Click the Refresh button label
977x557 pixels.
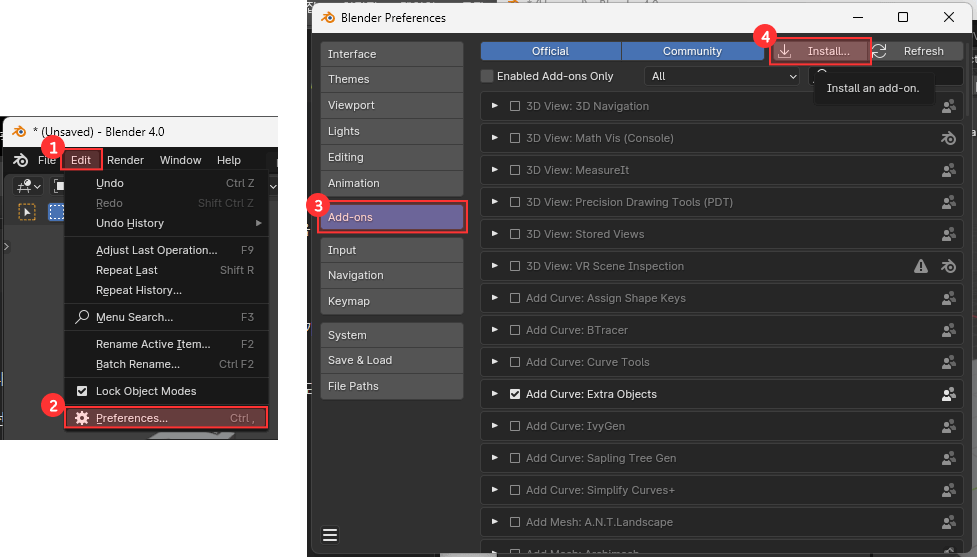click(x=923, y=51)
